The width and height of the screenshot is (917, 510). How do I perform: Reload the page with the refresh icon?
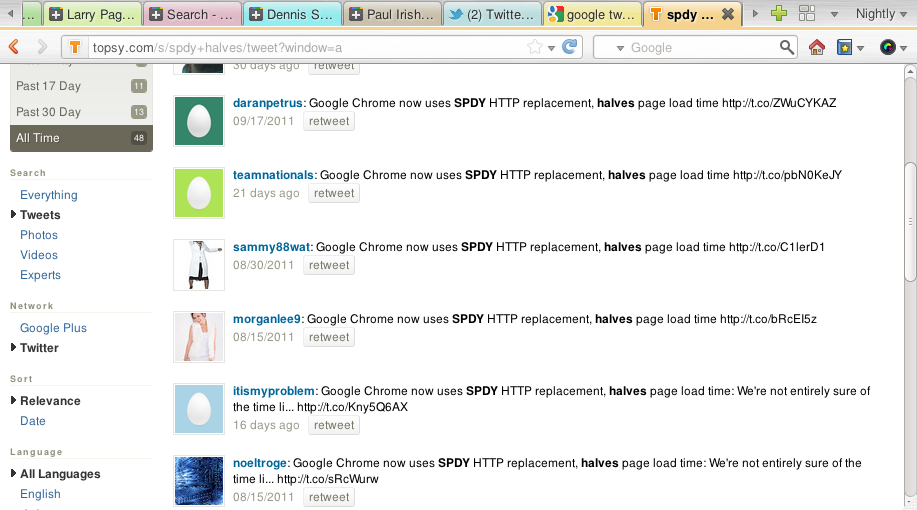570,47
